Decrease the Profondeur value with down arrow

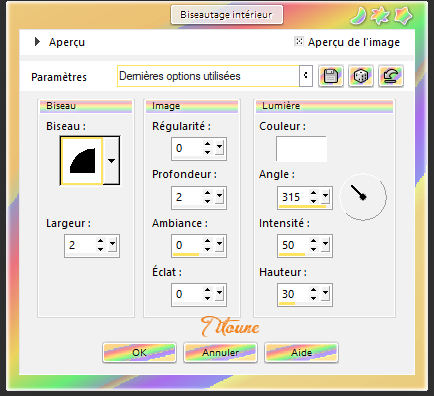point(207,201)
